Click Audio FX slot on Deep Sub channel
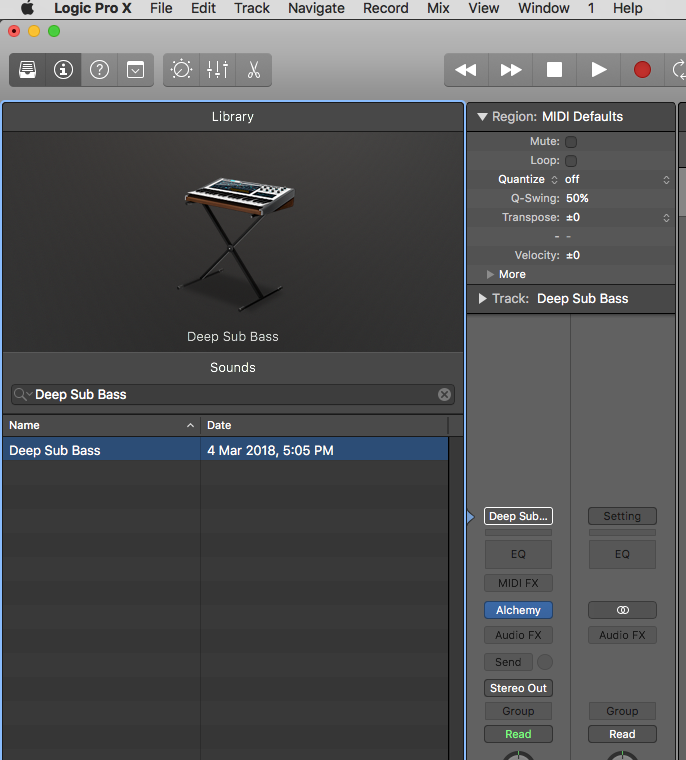 pyautogui.click(x=518, y=635)
